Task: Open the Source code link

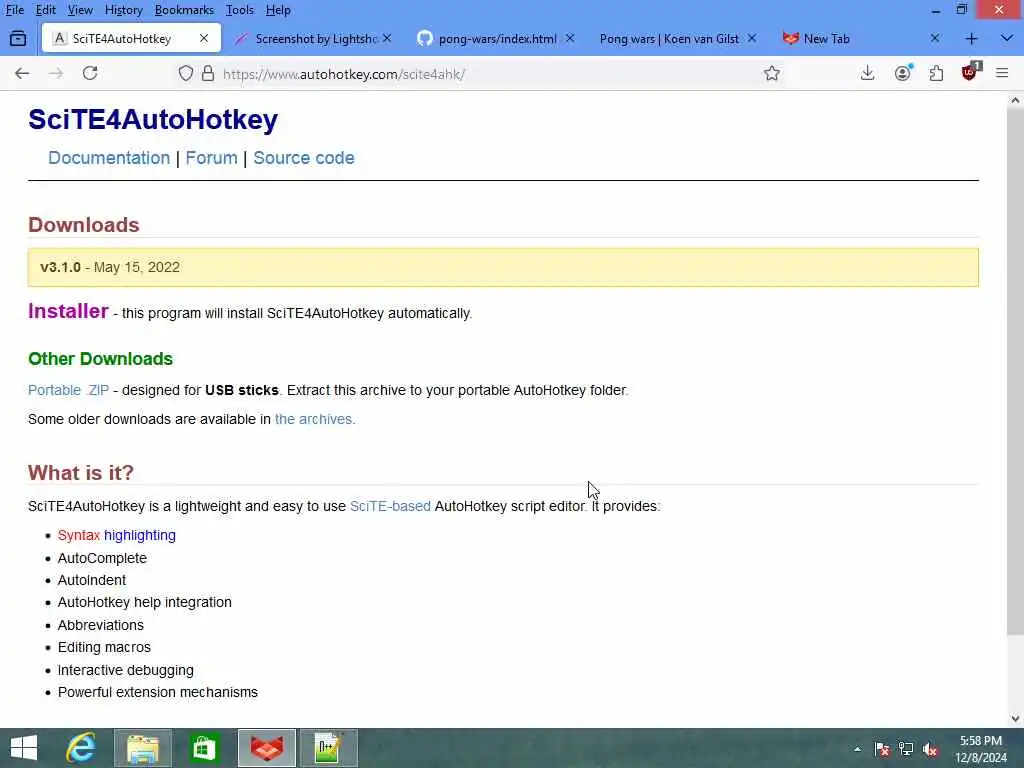Action: (x=304, y=158)
